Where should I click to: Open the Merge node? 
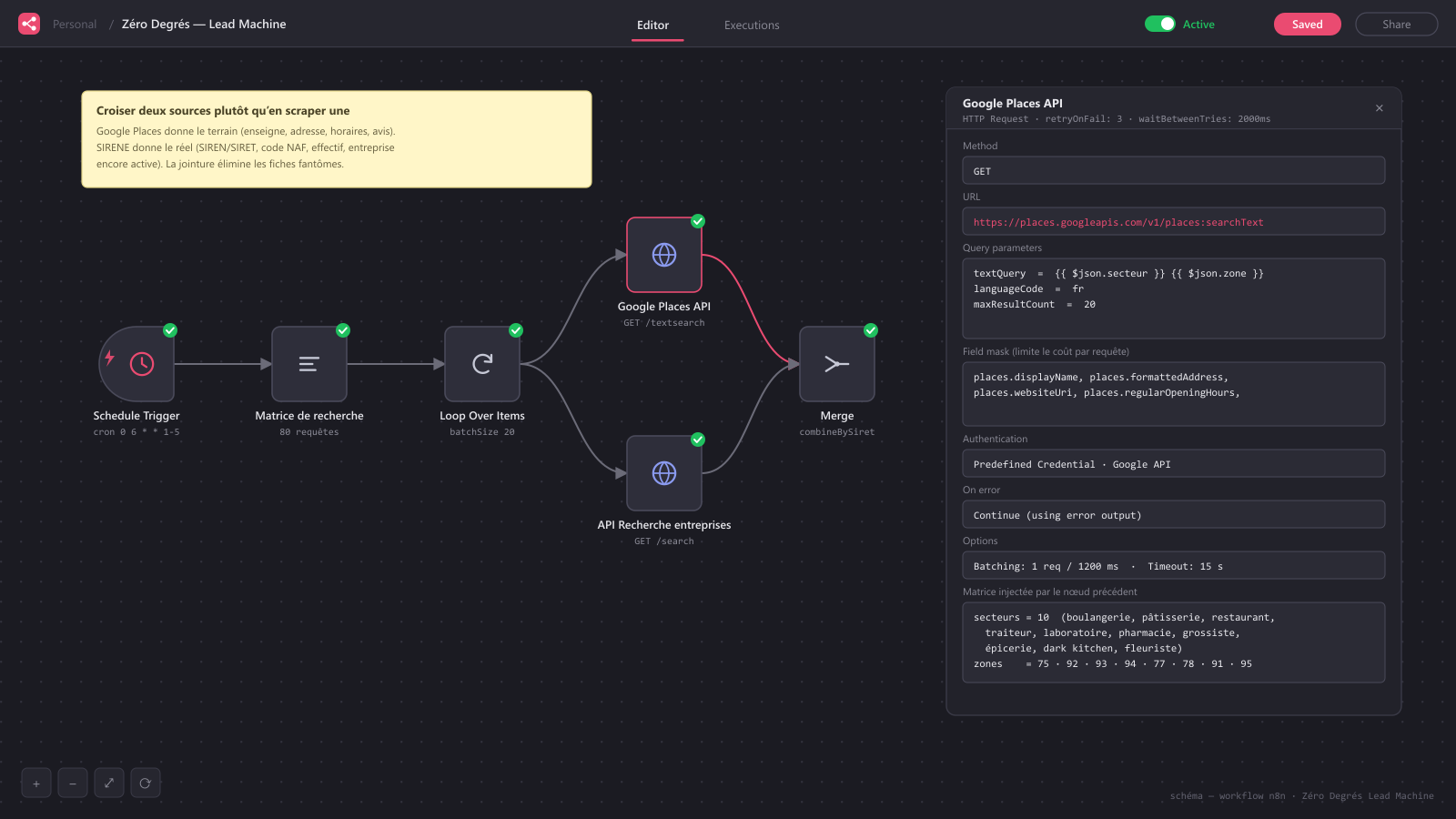tap(837, 364)
